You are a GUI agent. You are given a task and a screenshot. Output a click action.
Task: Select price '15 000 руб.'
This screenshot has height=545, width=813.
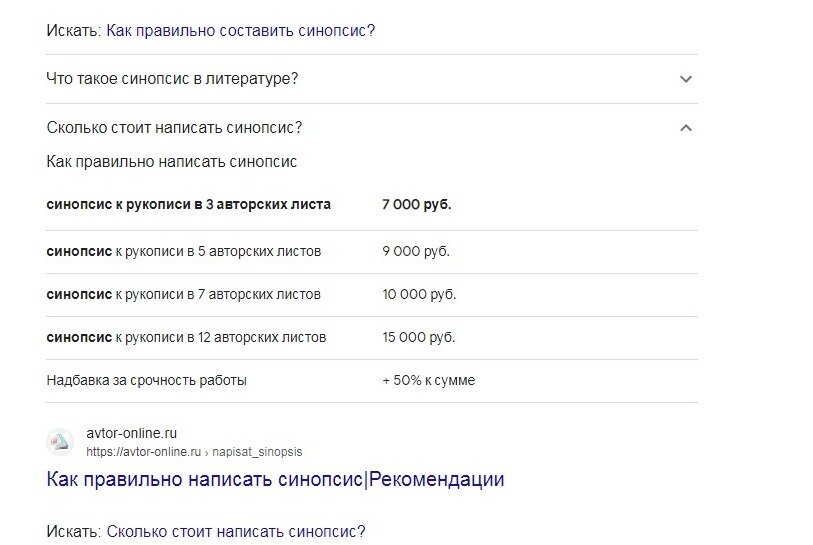pyautogui.click(x=418, y=338)
